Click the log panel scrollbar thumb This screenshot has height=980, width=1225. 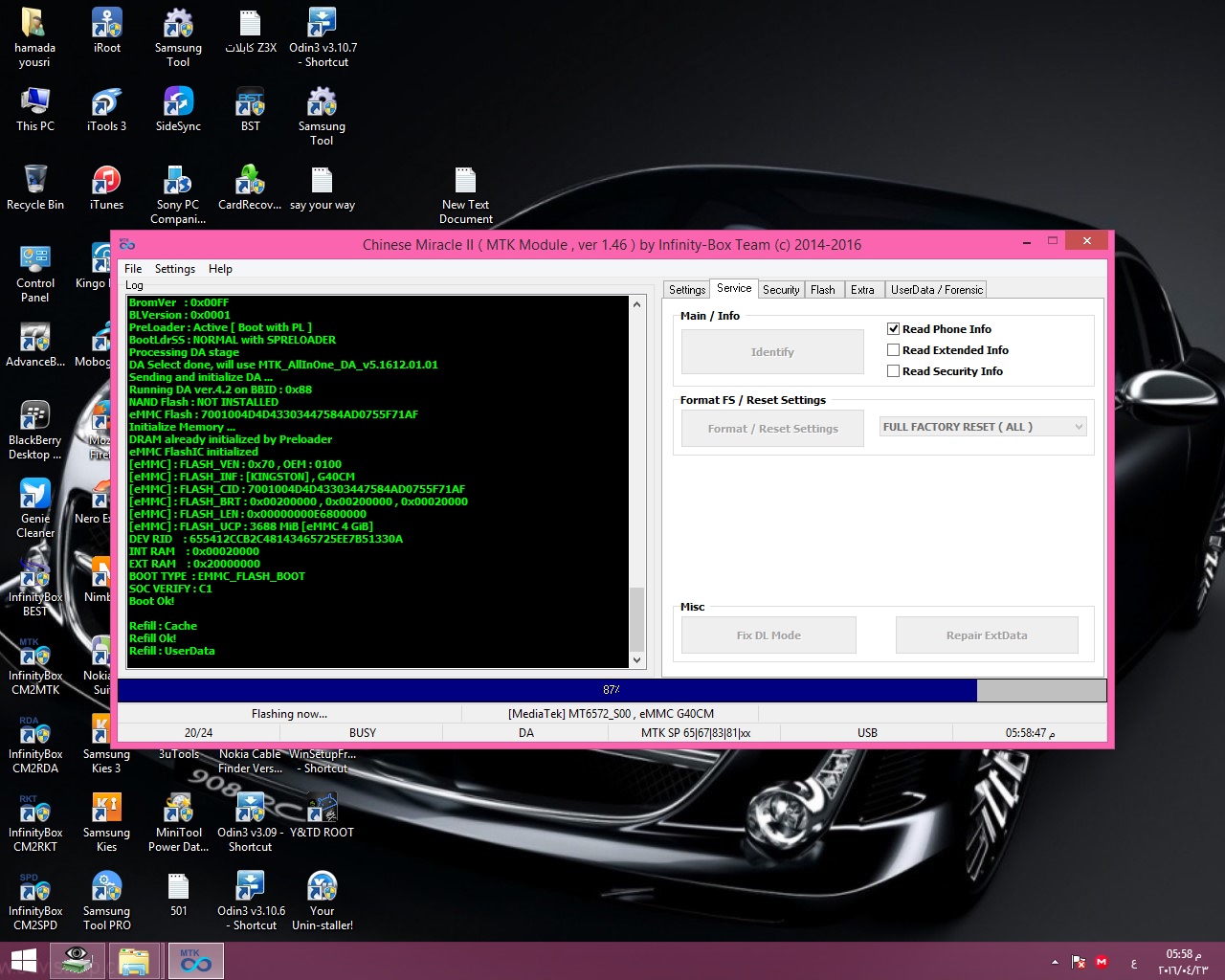(636, 618)
